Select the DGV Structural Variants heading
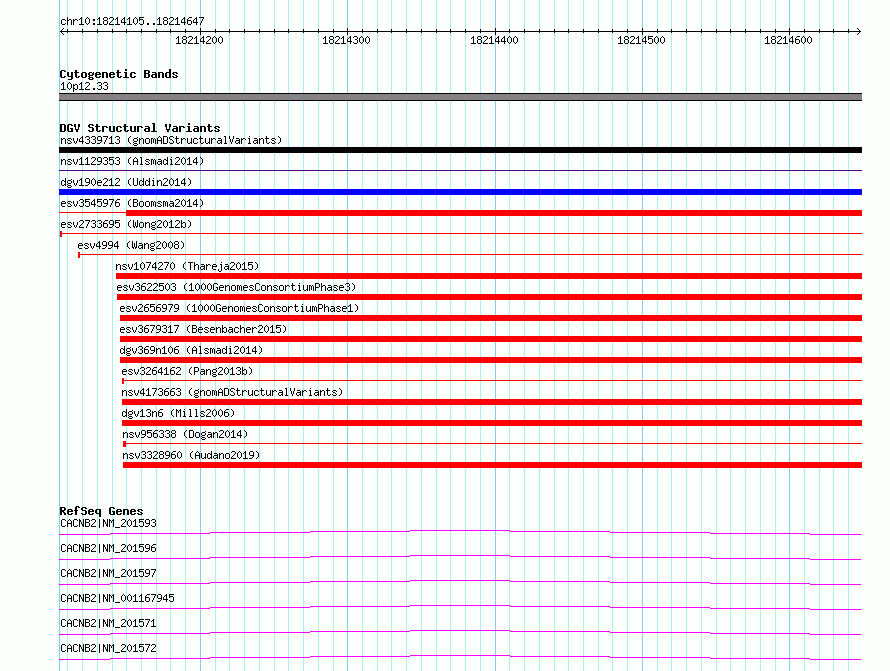This screenshot has height=671, width=890. (x=140, y=128)
